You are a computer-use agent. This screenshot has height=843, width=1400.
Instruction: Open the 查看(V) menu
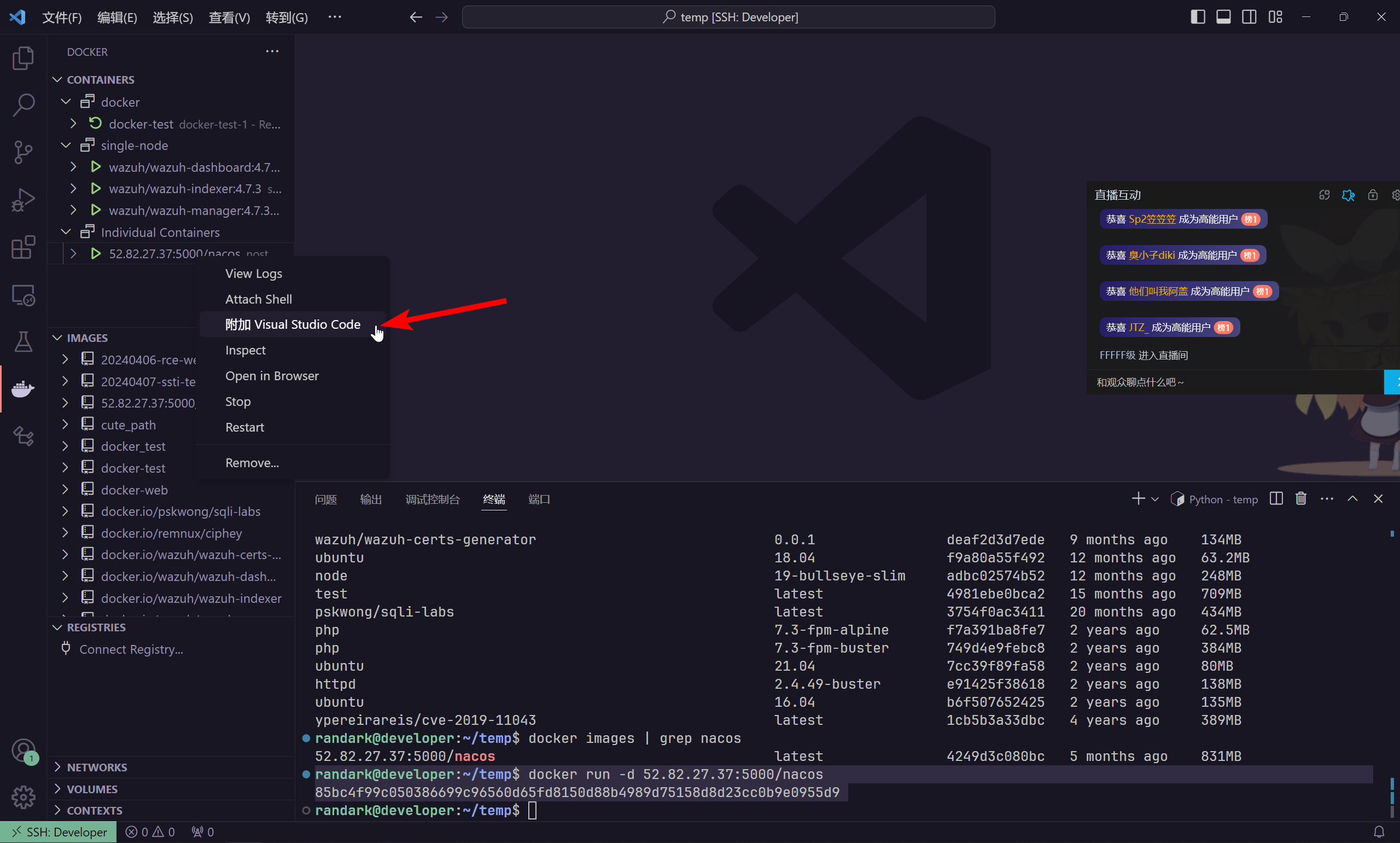[x=229, y=17]
